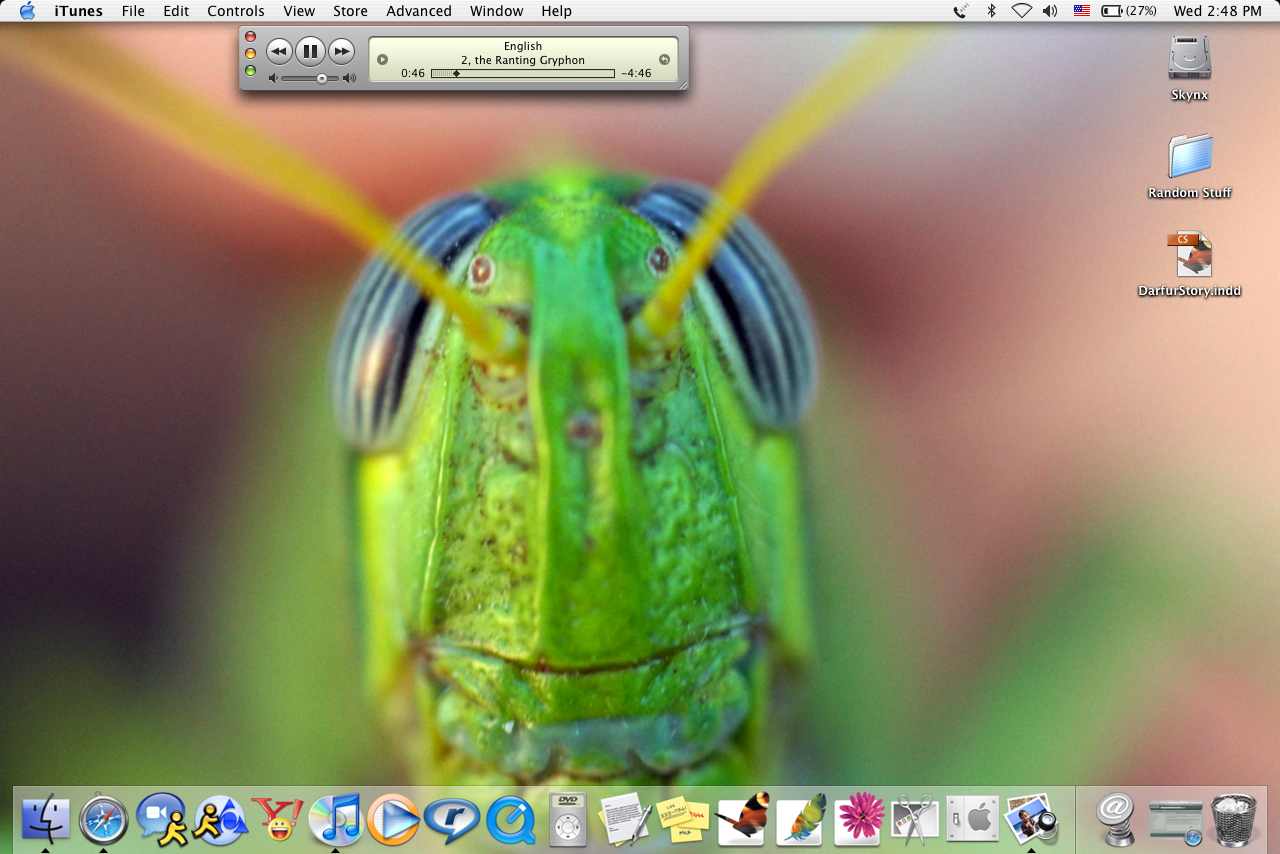
Task: Open the Advanced menu
Action: (x=419, y=11)
